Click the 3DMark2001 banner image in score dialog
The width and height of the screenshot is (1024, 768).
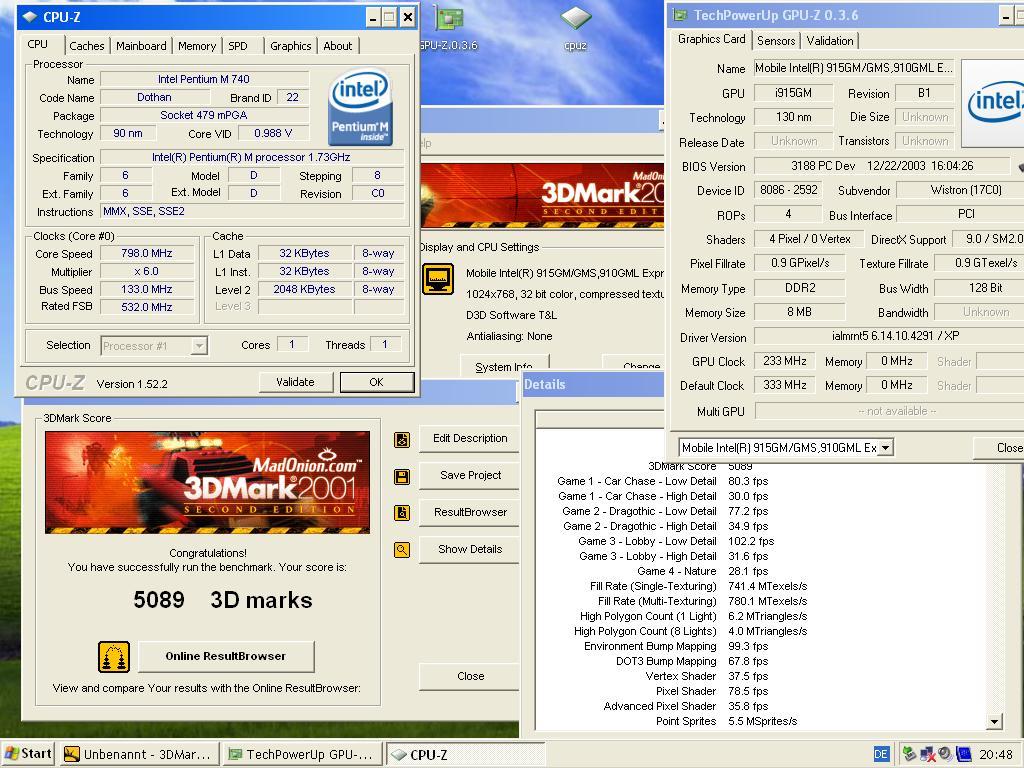(208, 483)
